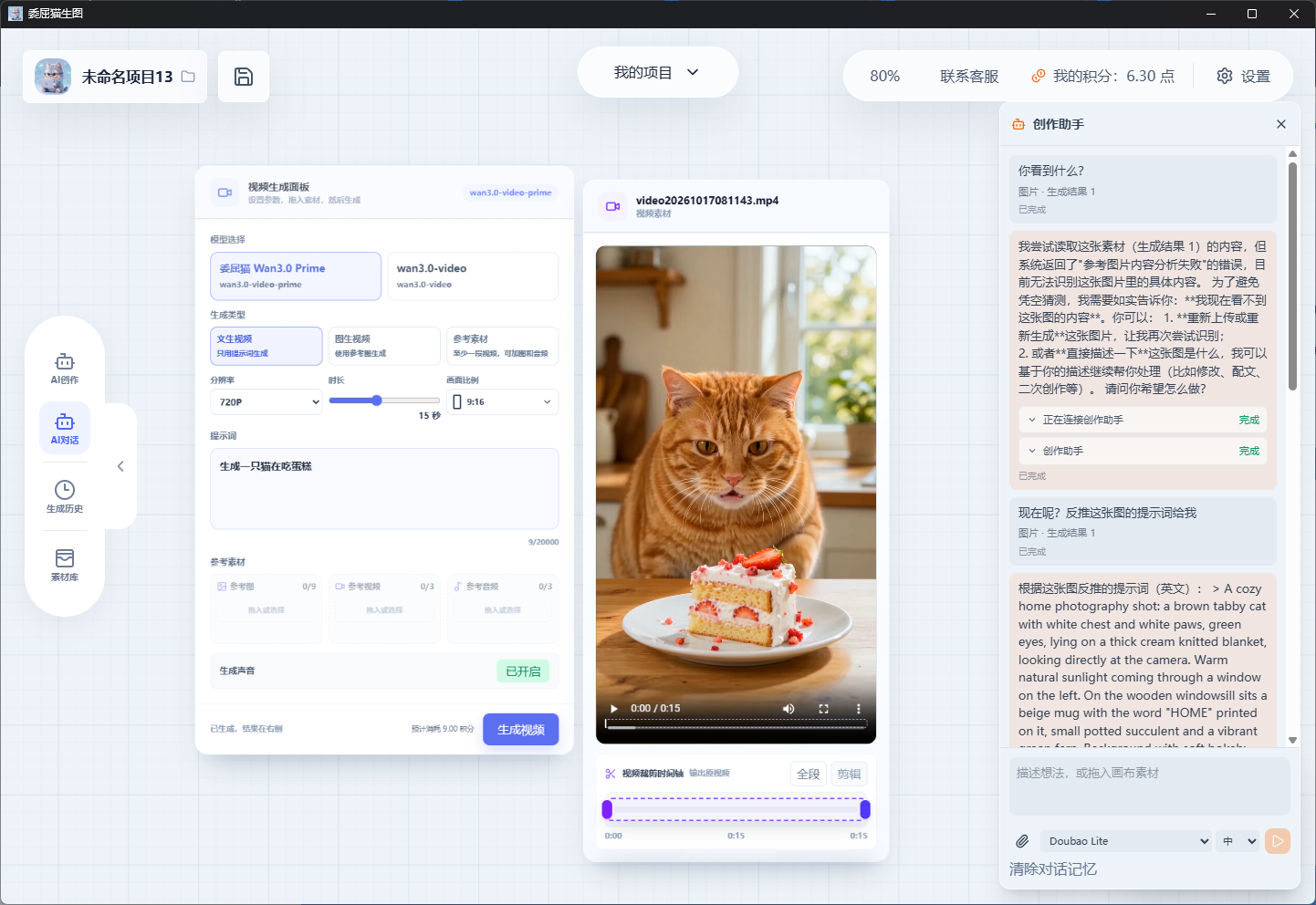1316x905 pixels.
Task: Click the scissors video trim icon
Action: coord(611,774)
